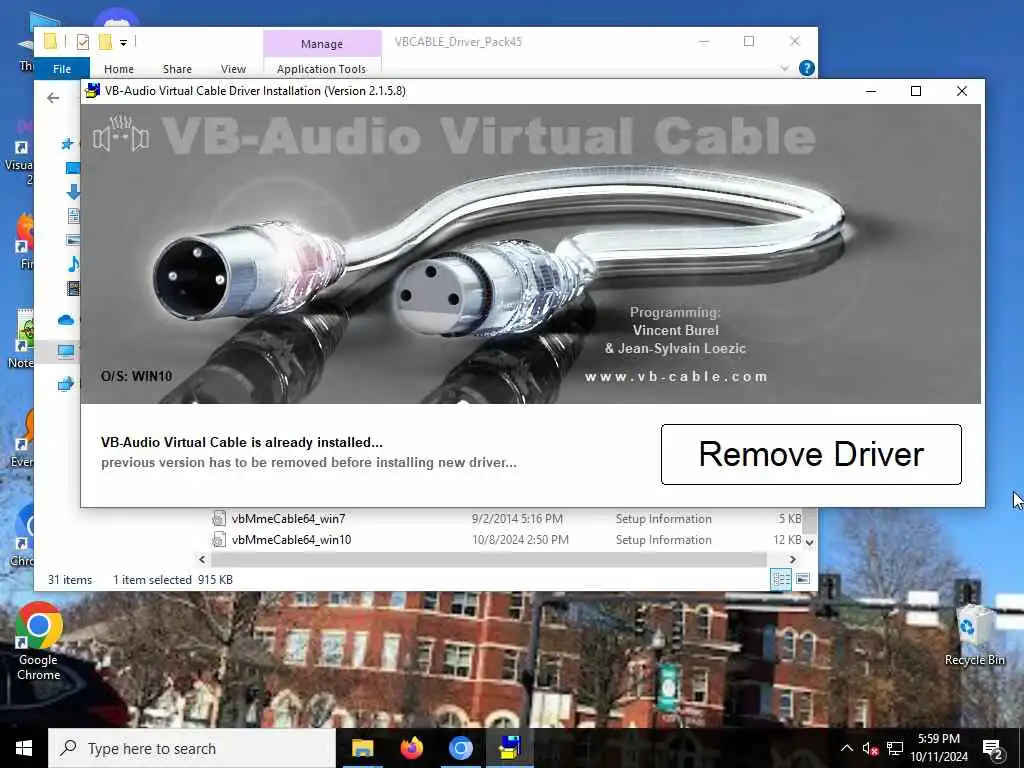Select the Manage contextual tab
1024x768 pixels.
(x=322, y=44)
